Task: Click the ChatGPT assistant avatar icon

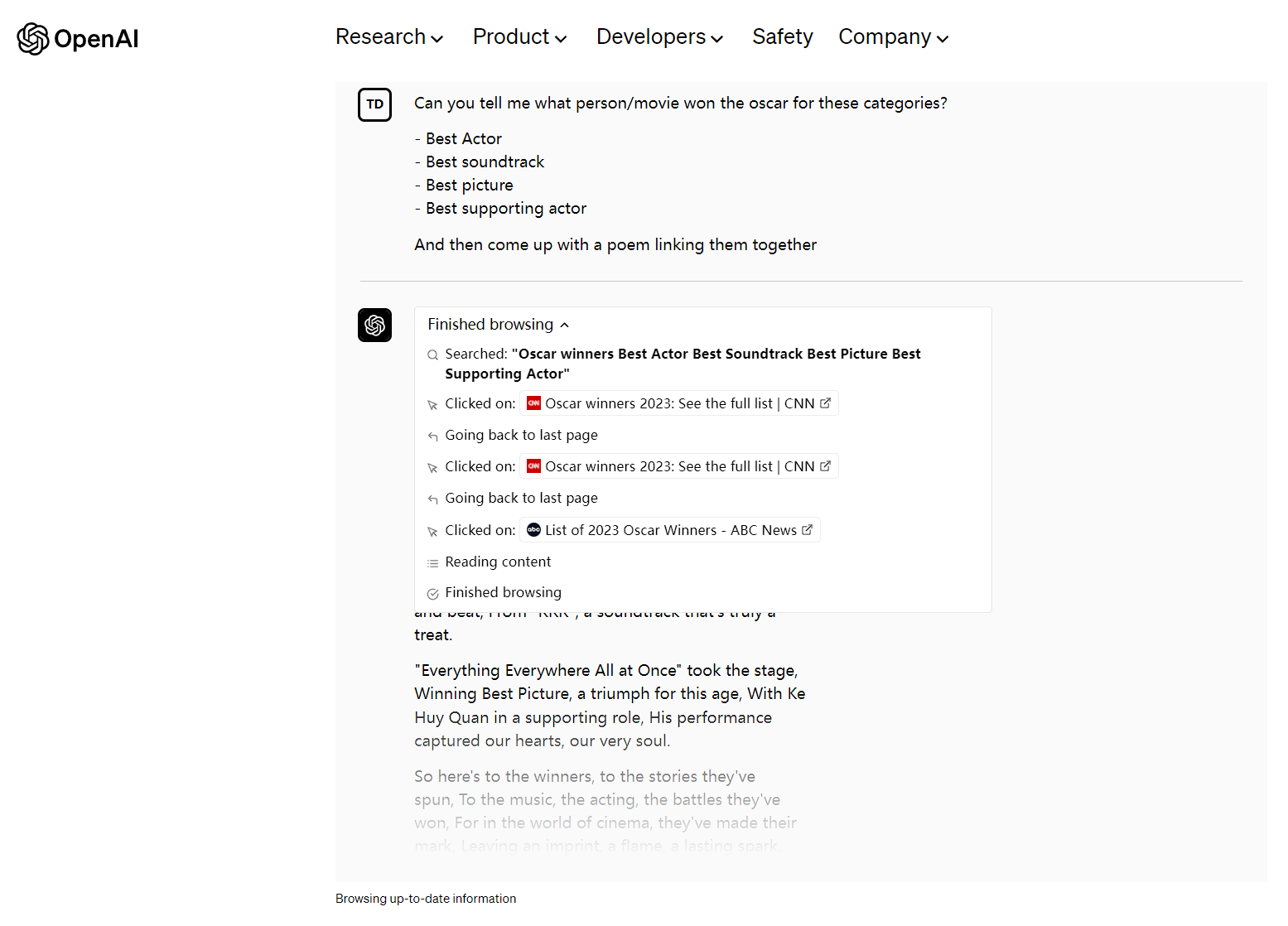Action: click(374, 325)
